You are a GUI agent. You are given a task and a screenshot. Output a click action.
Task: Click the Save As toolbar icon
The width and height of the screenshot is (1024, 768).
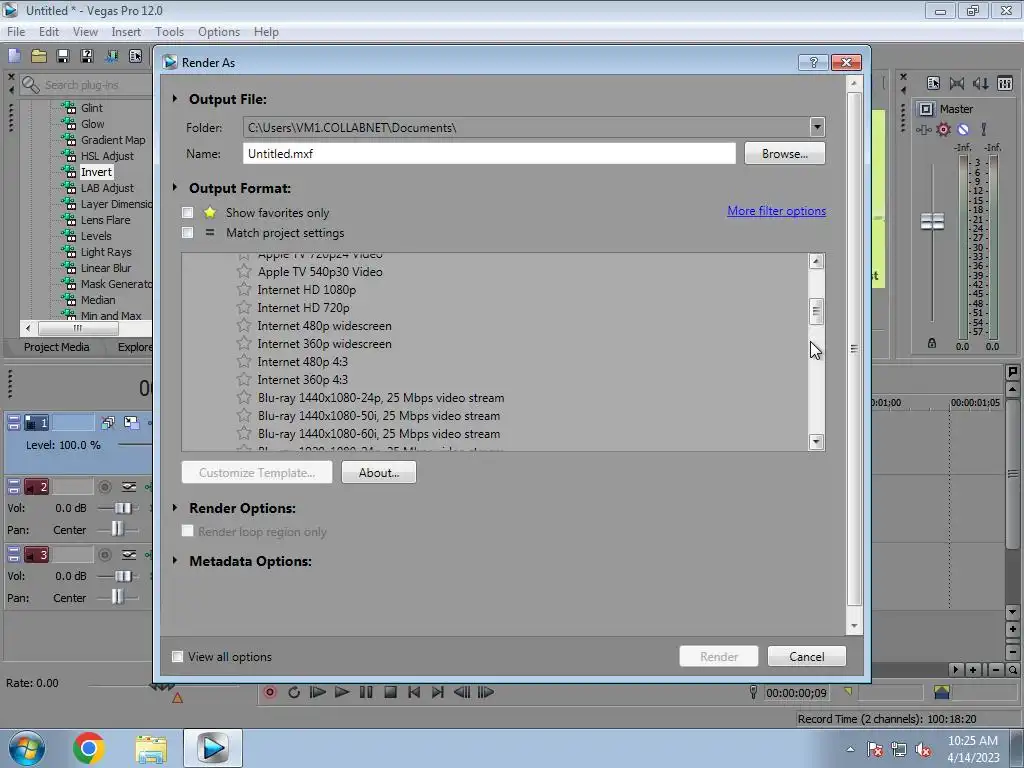point(87,56)
